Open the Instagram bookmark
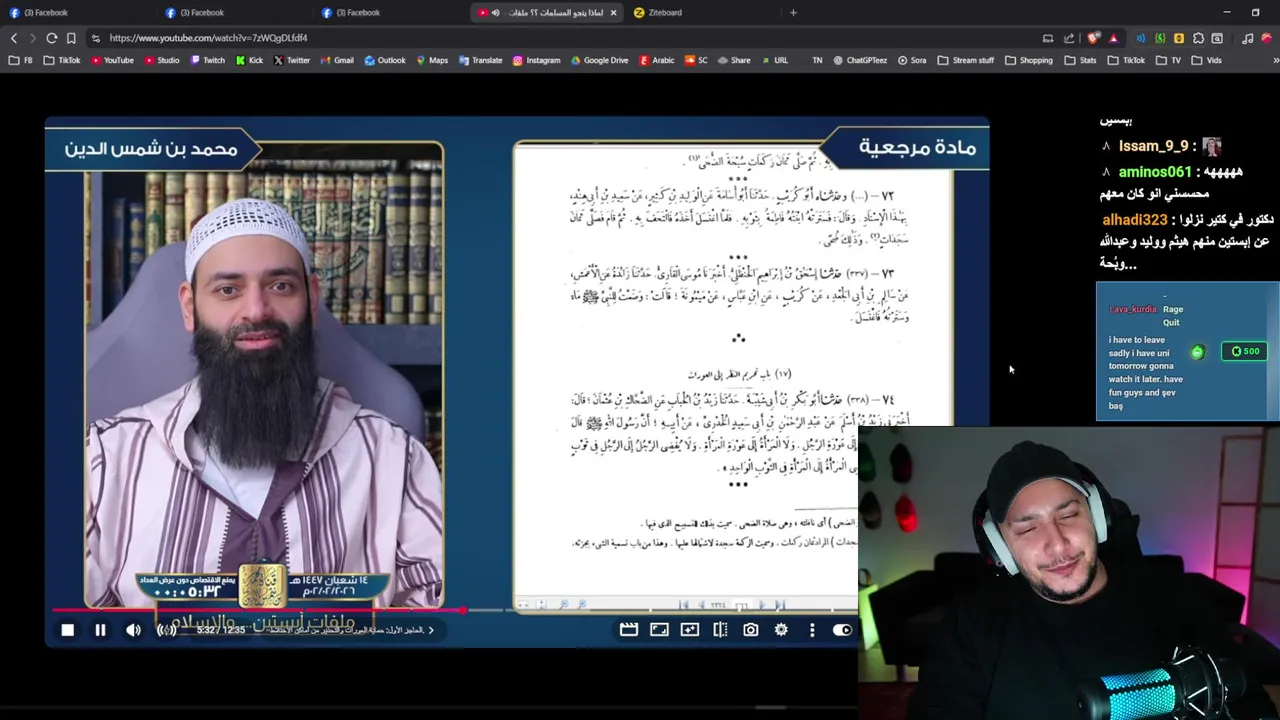Image resolution: width=1280 pixels, height=720 pixels. click(x=537, y=60)
